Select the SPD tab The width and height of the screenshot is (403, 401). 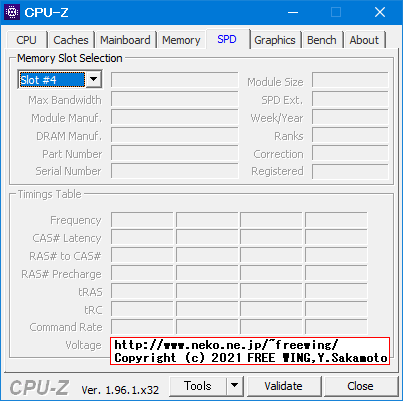[227, 39]
